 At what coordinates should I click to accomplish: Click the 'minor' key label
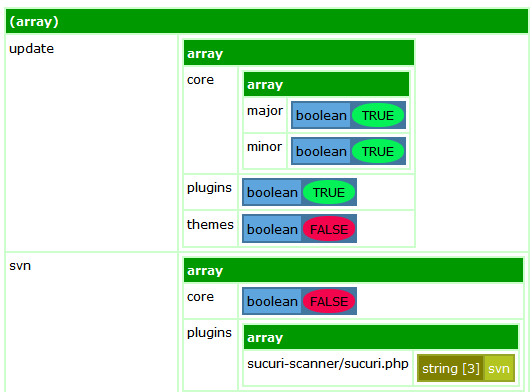coord(264,147)
